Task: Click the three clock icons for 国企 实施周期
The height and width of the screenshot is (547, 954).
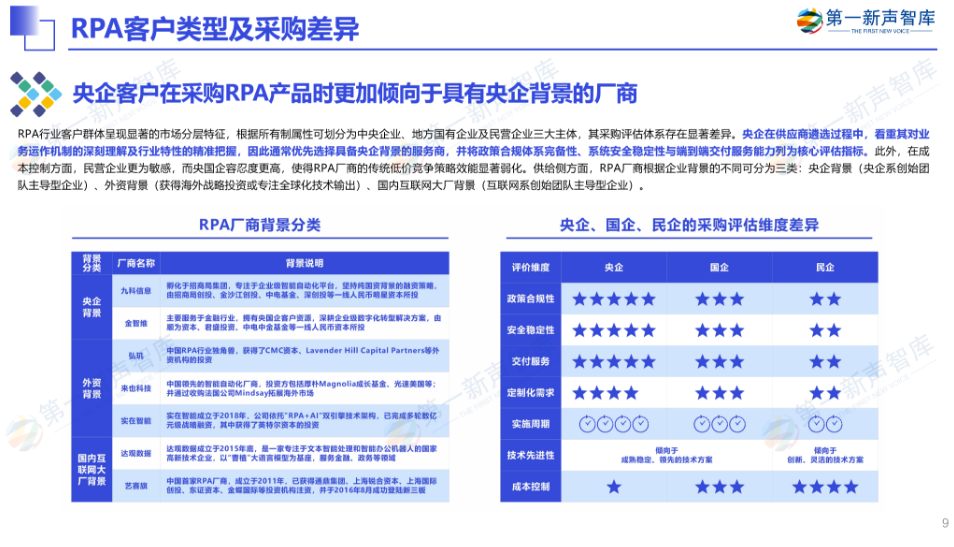Action: 720,424
